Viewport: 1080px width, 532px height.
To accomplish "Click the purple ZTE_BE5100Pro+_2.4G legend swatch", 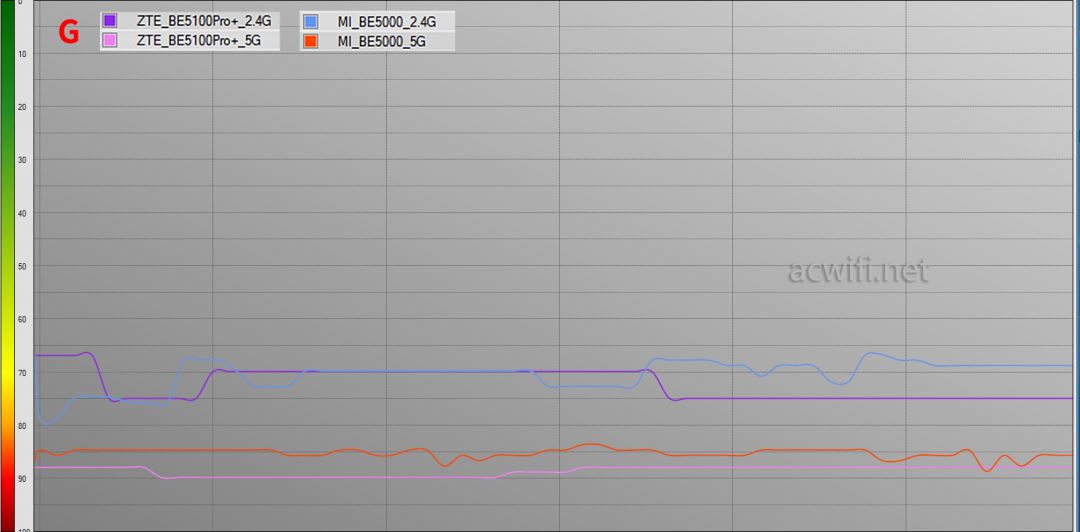I will 110,21.
